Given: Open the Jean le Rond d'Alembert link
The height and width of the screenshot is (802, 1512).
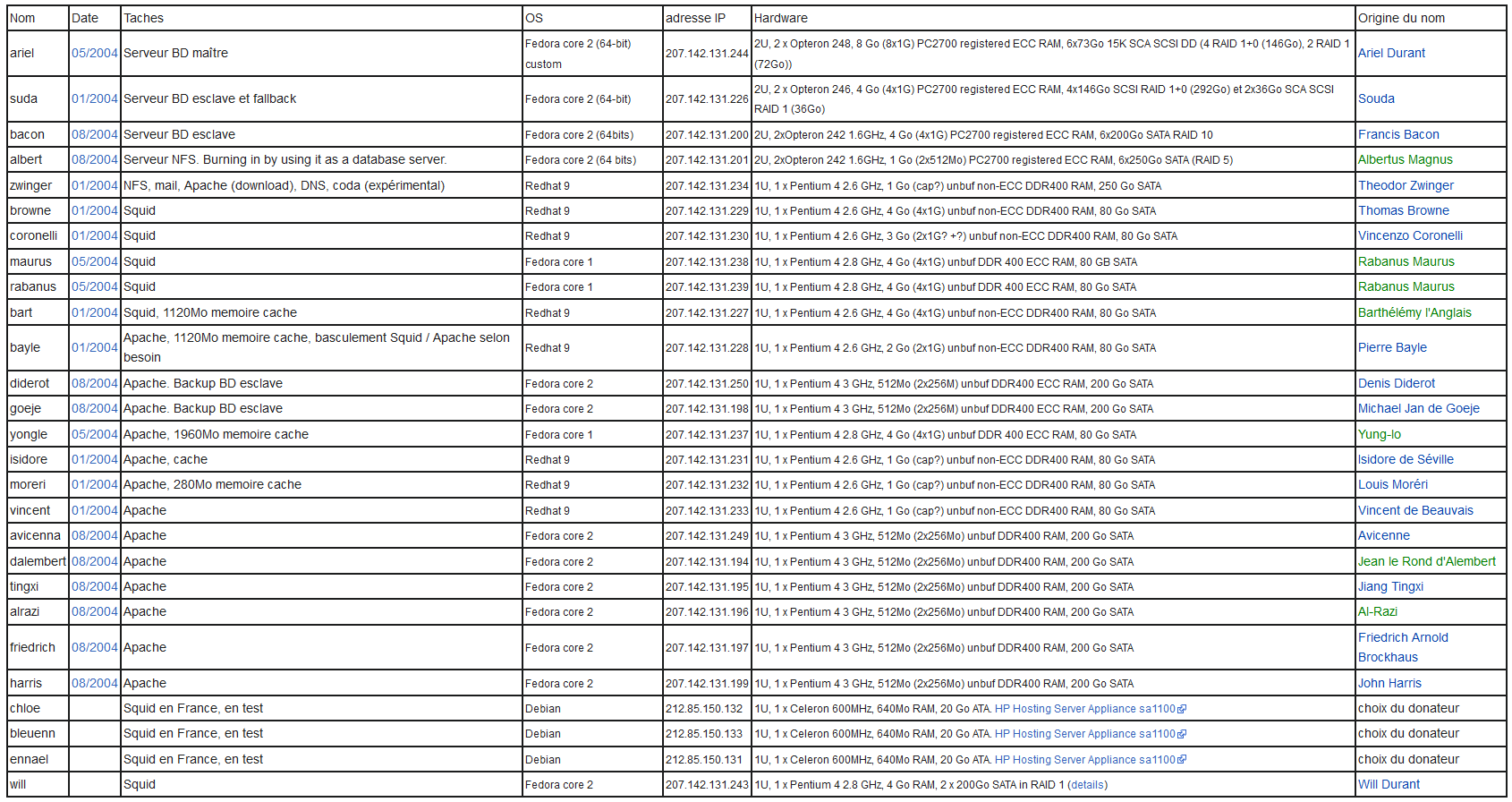Looking at the screenshot, I should pos(1426,561).
